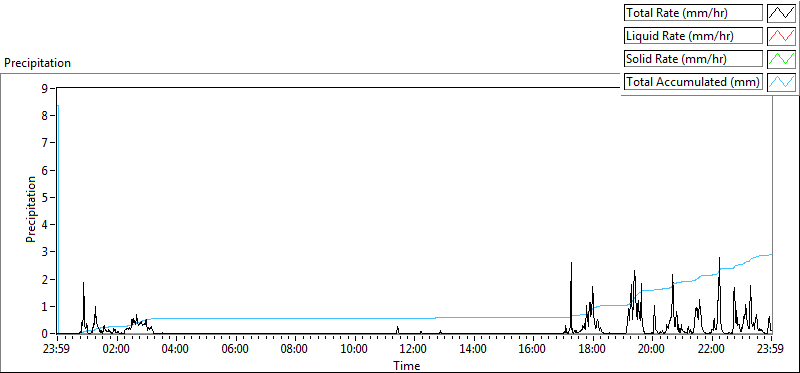Click the 5 y-axis tick label
Screen dimensions: 800x373
(45, 197)
